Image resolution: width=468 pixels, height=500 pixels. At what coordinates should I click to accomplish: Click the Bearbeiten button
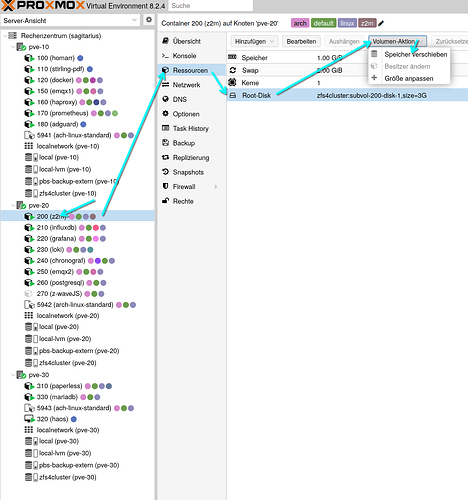[301, 41]
